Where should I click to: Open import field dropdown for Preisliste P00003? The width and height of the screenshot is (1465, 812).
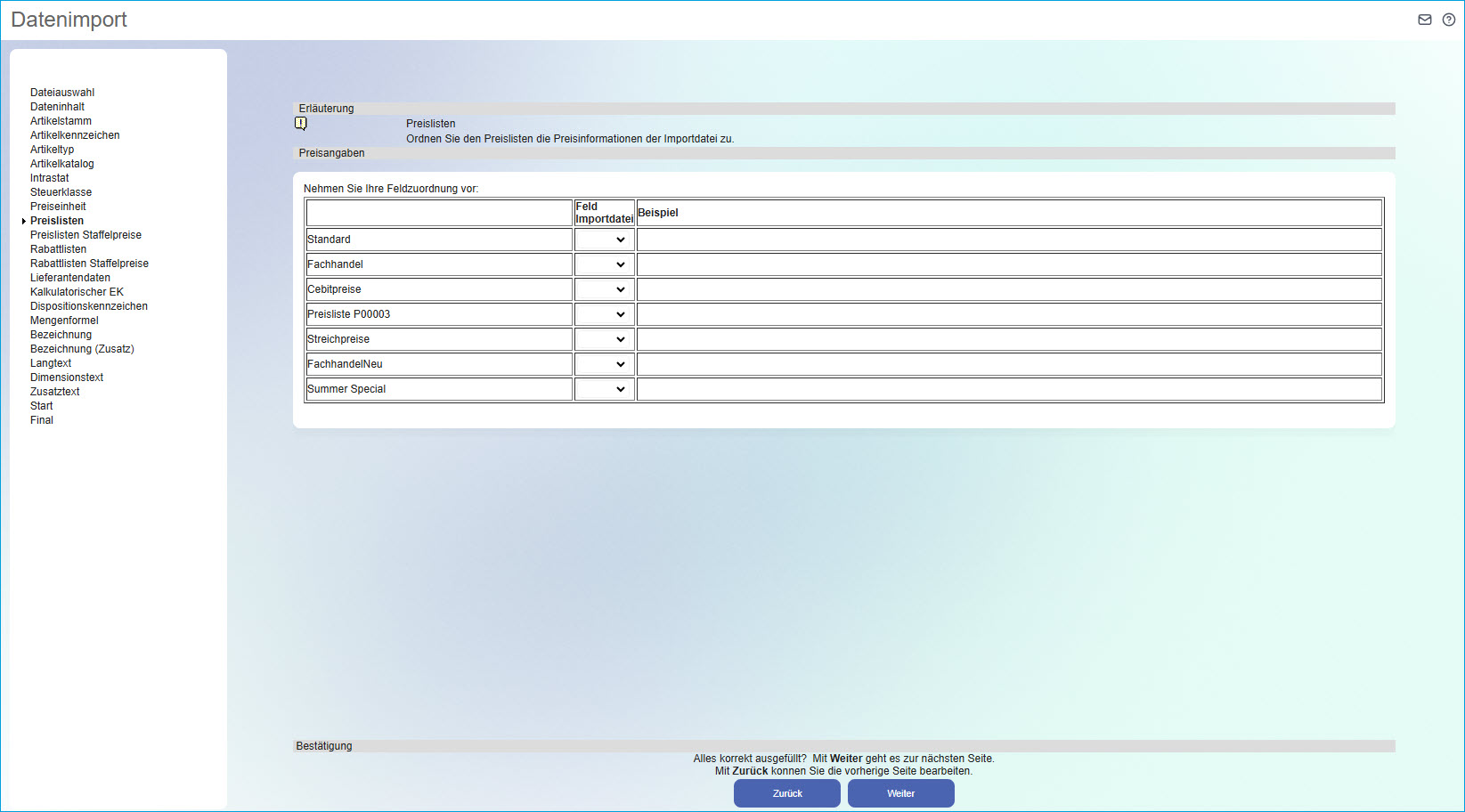click(604, 314)
